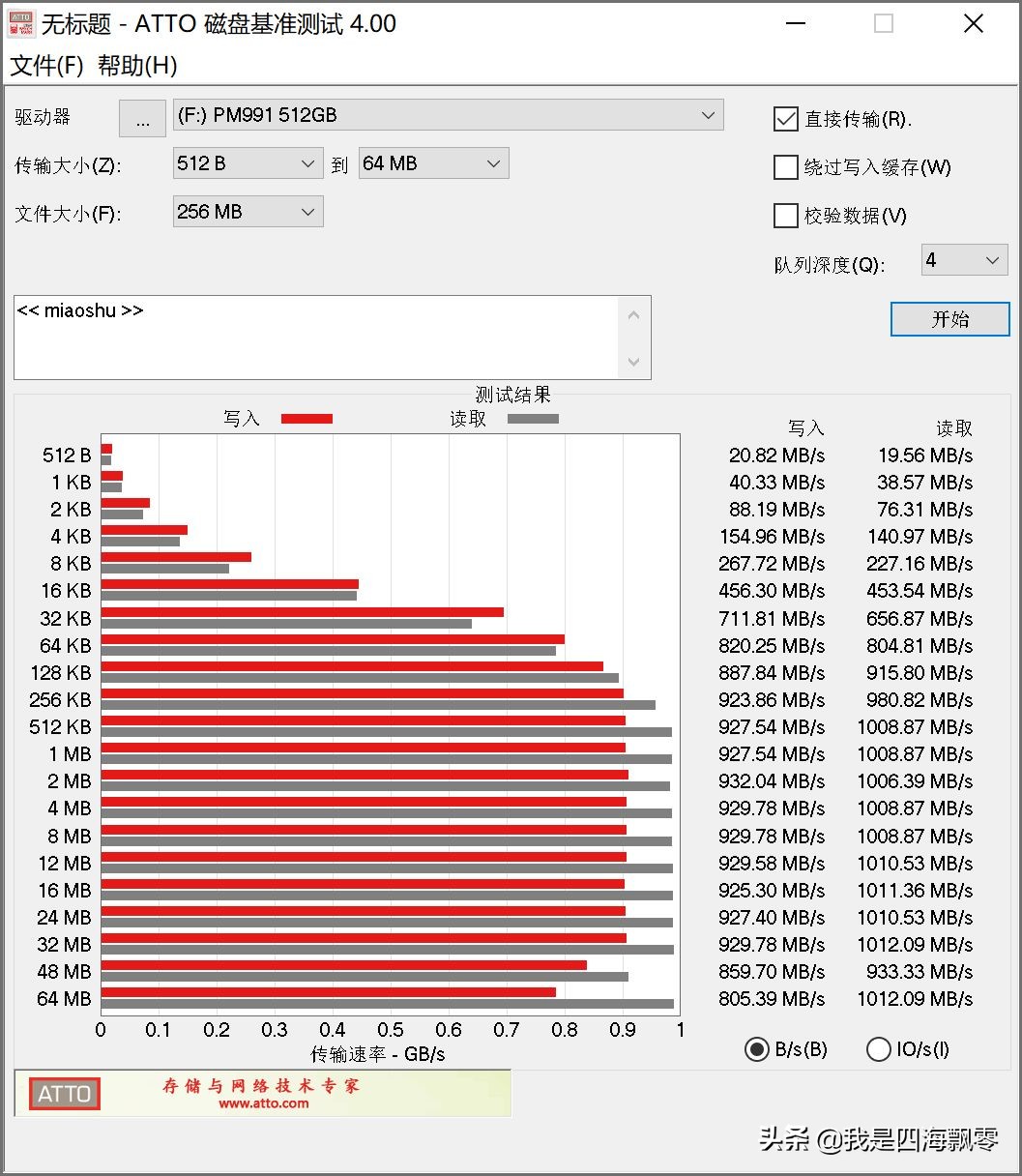
Task: Click the 测试结果 heading
Action: pos(513,395)
